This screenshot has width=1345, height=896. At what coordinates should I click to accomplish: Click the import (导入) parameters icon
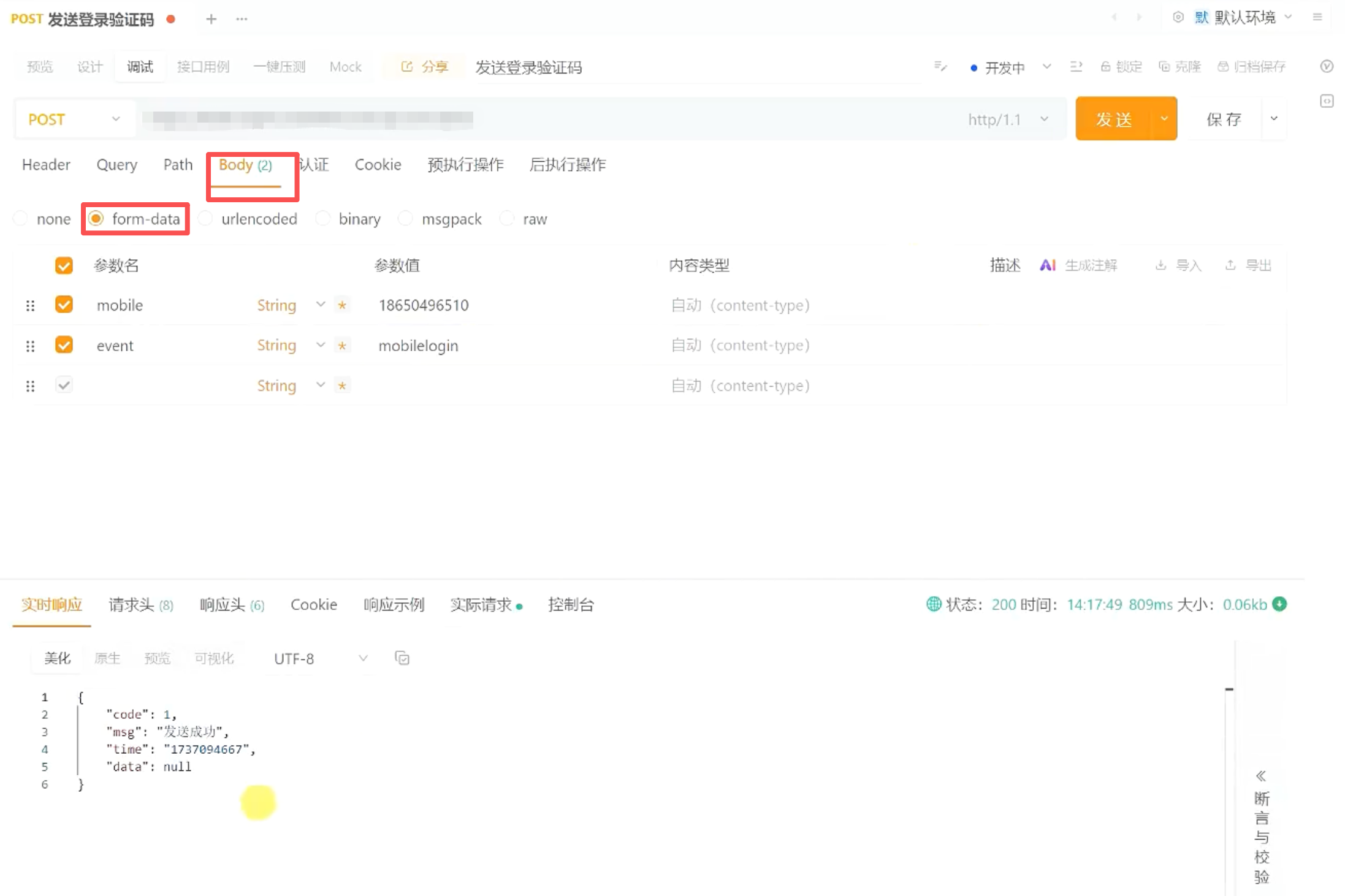[x=1160, y=265]
